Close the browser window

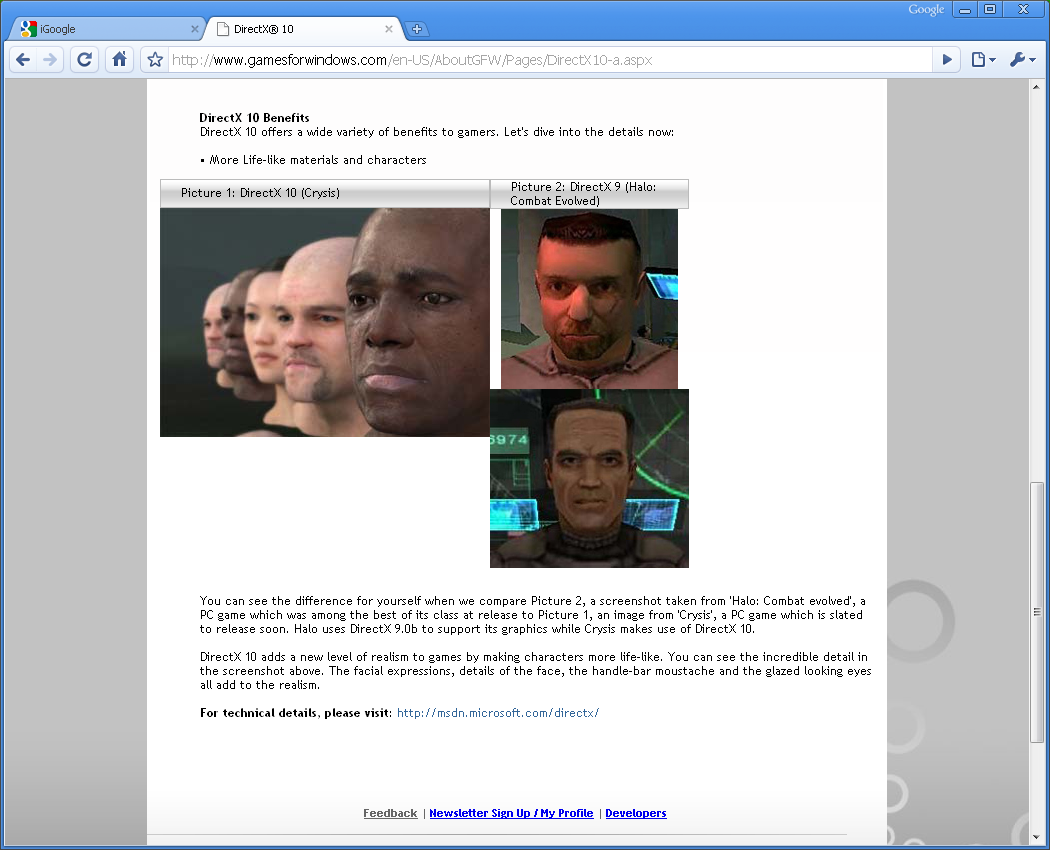[1023, 9]
